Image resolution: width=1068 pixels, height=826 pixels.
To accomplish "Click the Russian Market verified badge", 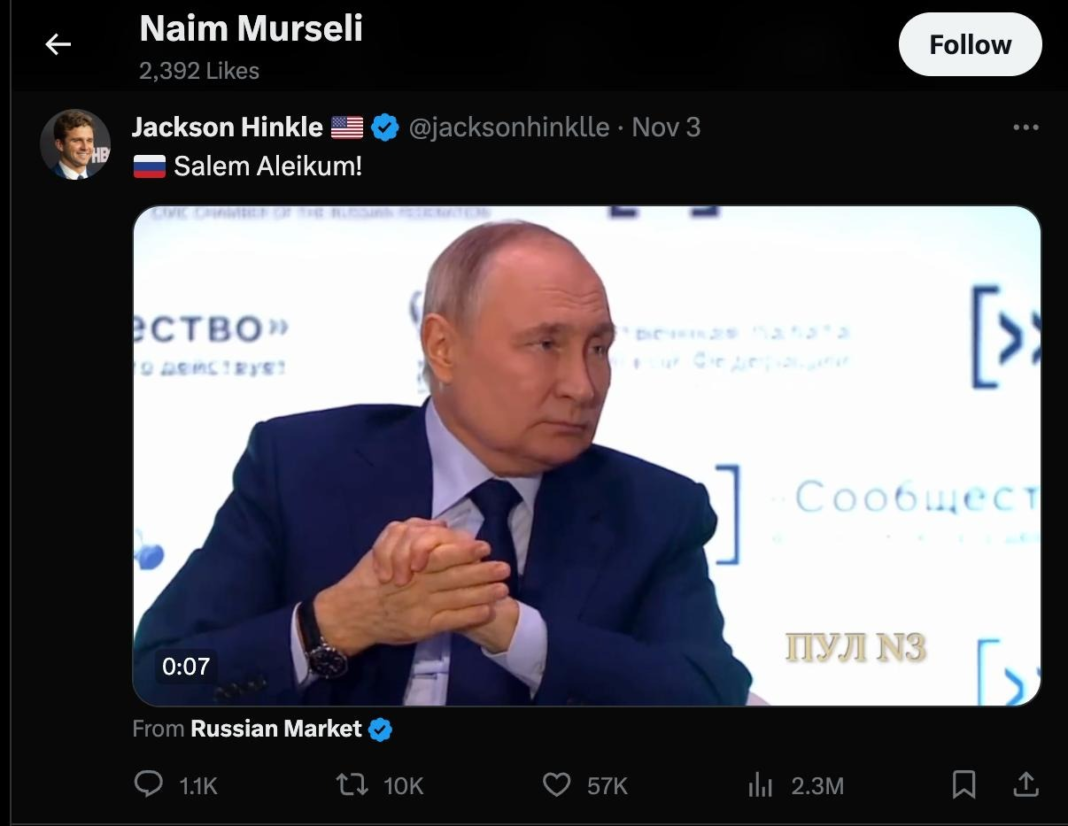I will click(x=380, y=730).
